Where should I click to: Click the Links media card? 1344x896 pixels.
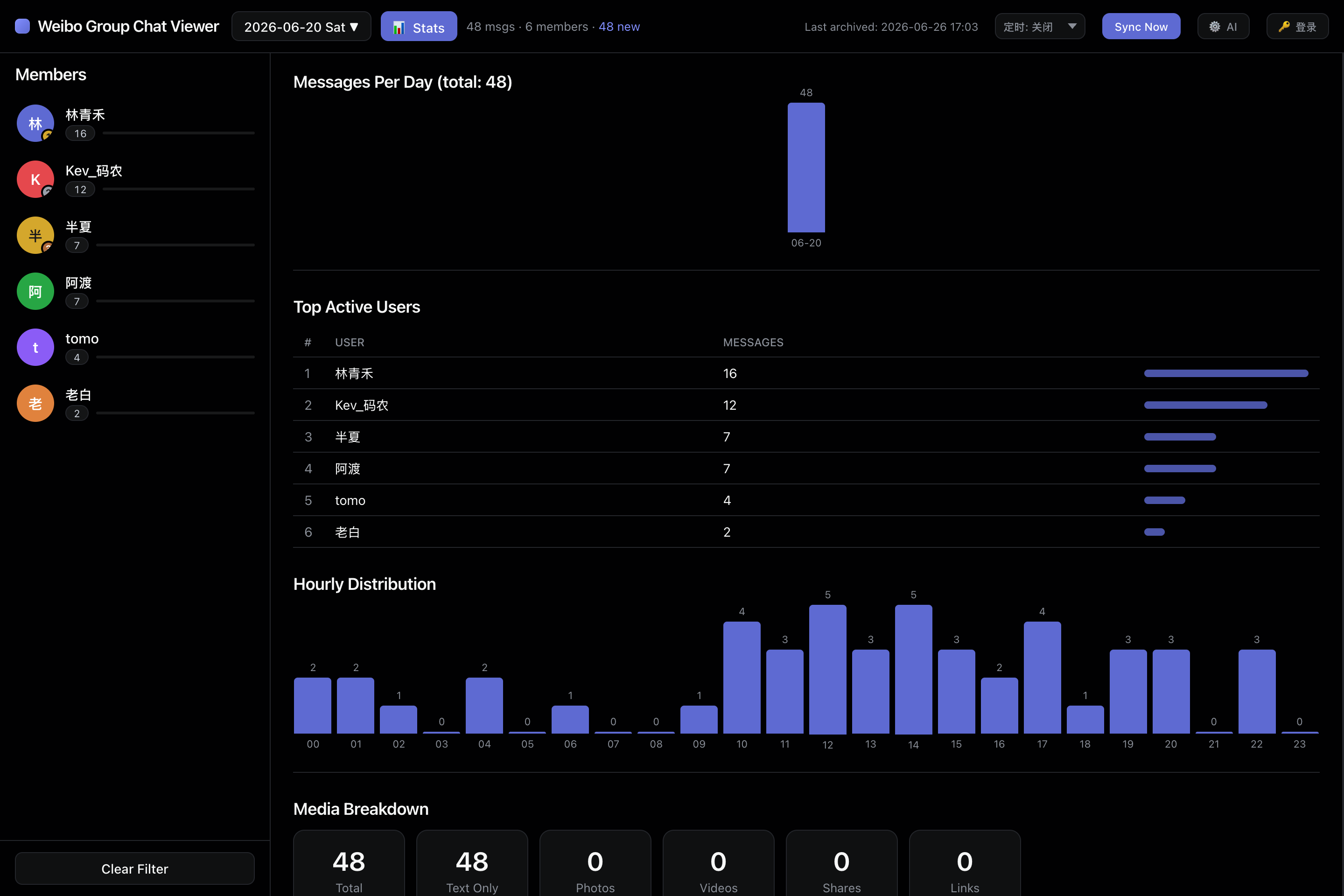(965, 863)
